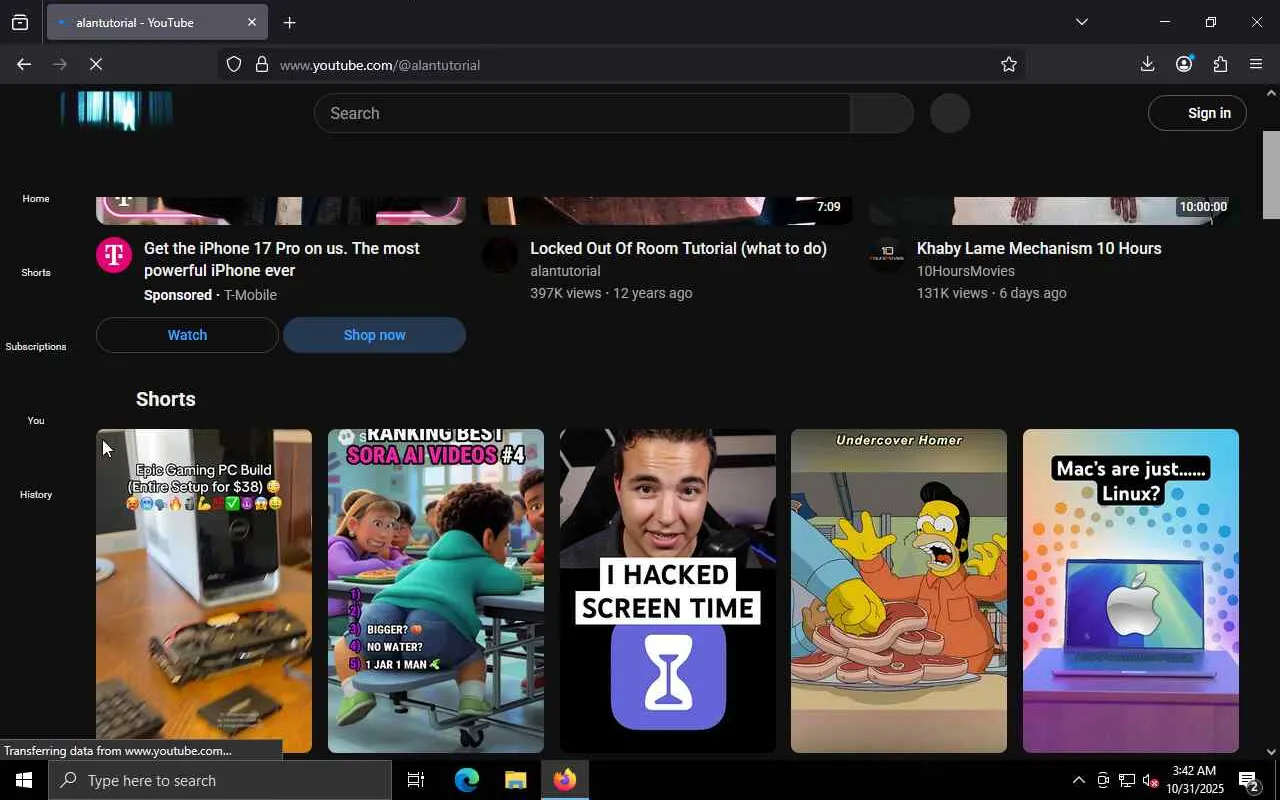Play the Undercover Homer short
The image size is (1280, 800).
point(899,590)
